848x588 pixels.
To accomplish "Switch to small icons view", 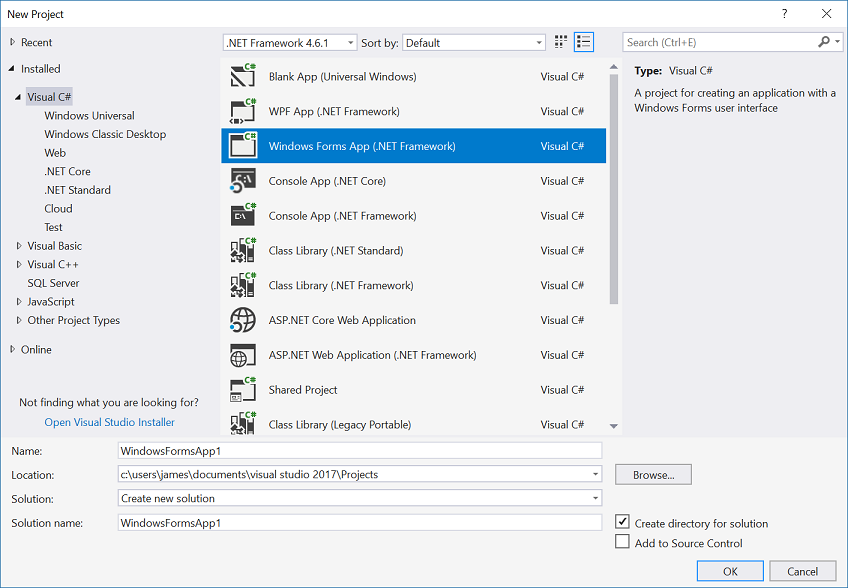I will pos(561,42).
